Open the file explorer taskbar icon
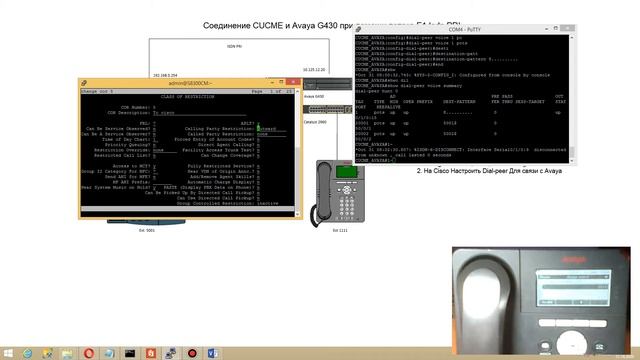This screenshot has height=360, width=640. [x=67, y=353]
